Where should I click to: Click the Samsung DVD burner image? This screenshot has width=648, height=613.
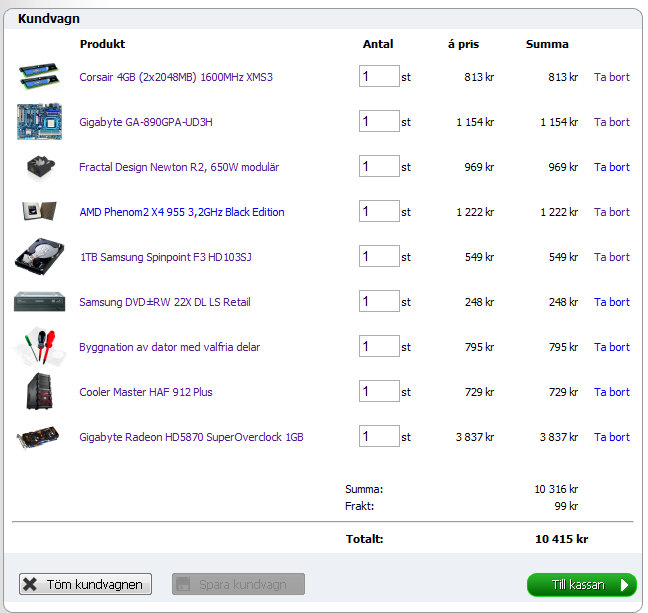tap(39, 302)
